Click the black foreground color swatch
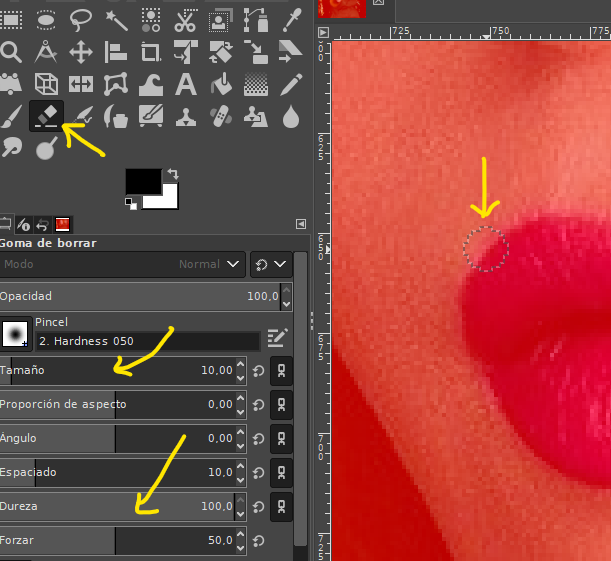 (142, 181)
